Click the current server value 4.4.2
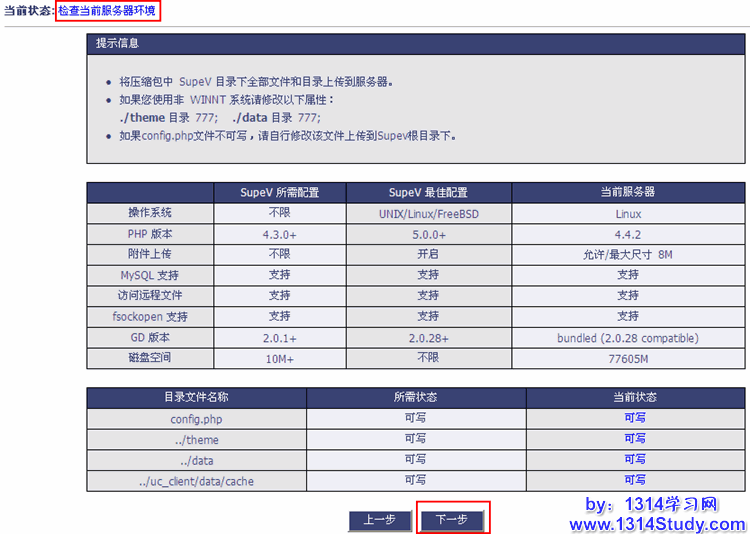 pyautogui.click(x=628, y=234)
